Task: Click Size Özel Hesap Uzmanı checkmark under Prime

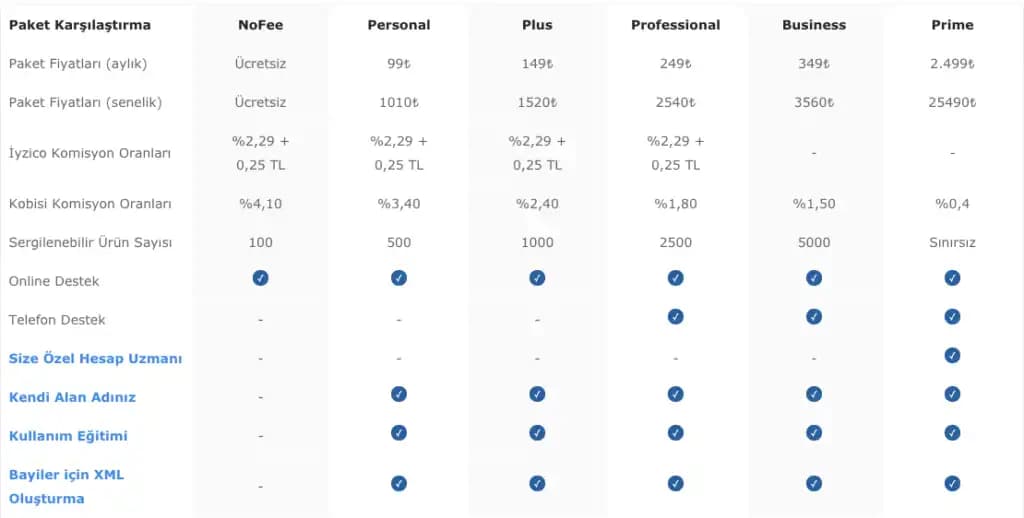Action: pos(952,355)
